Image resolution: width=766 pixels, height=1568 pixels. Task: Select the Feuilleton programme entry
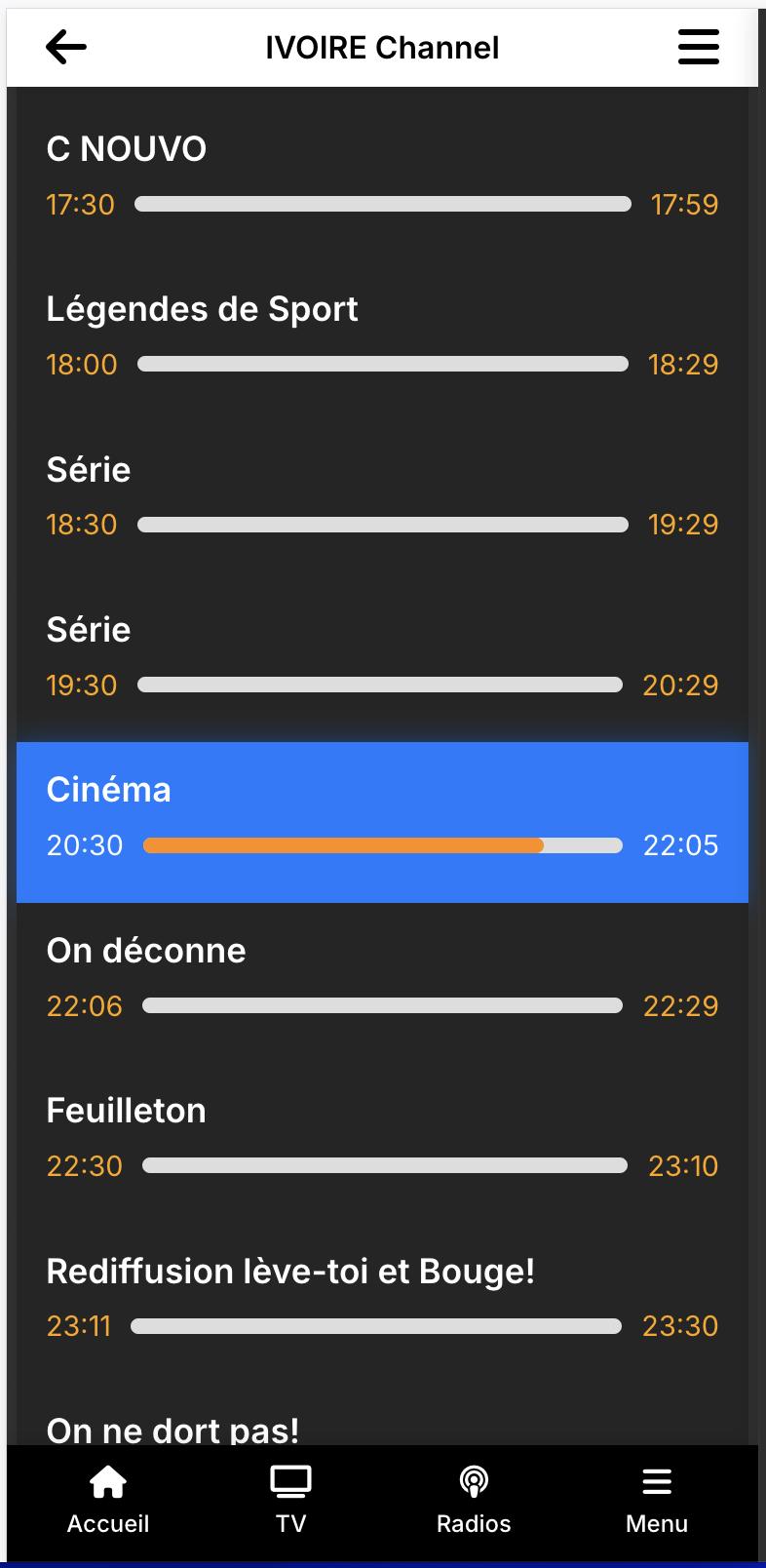[x=127, y=1111]
